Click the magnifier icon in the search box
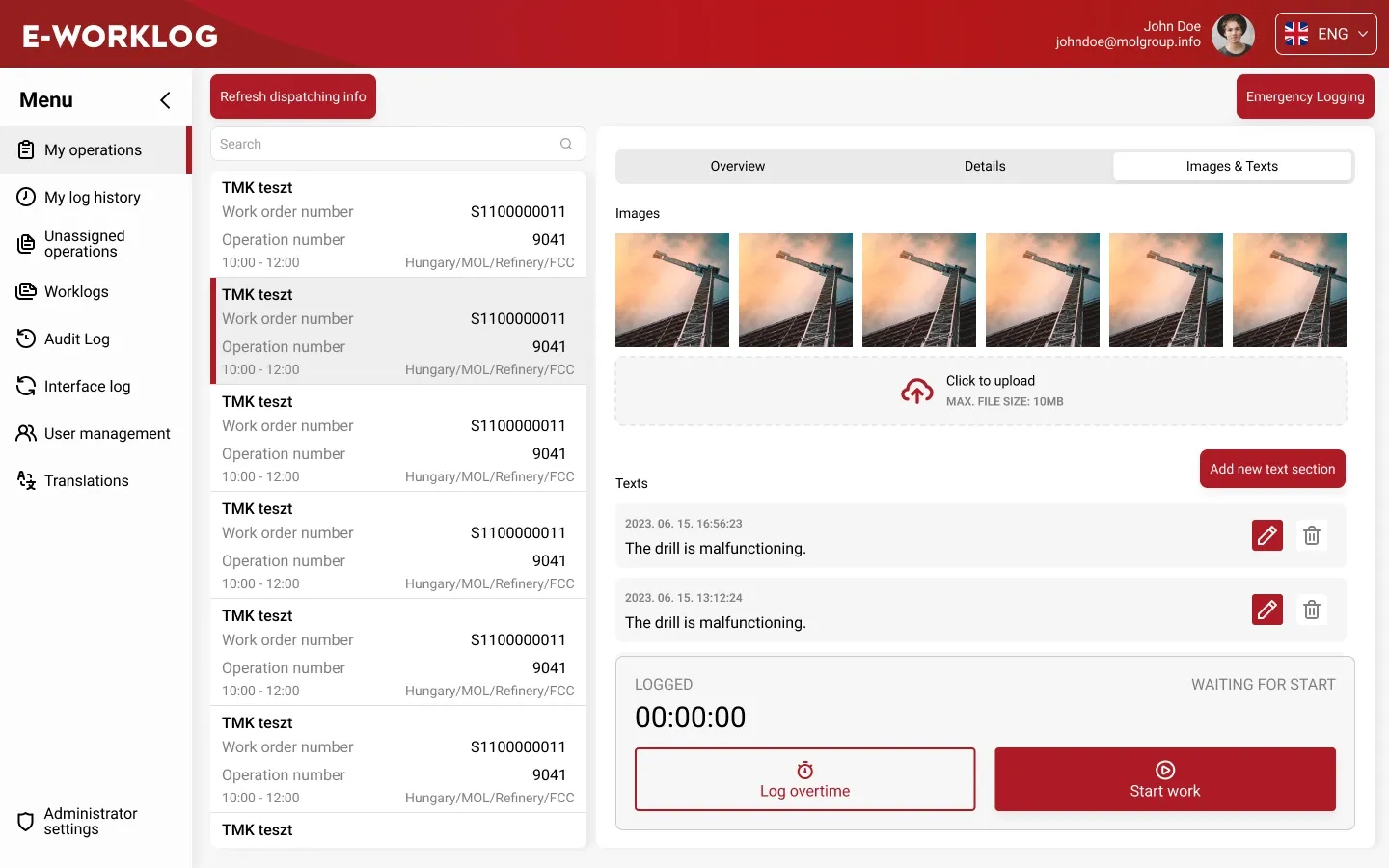The height and width of the screenshot is (868, 1389). tap(566, 144)
